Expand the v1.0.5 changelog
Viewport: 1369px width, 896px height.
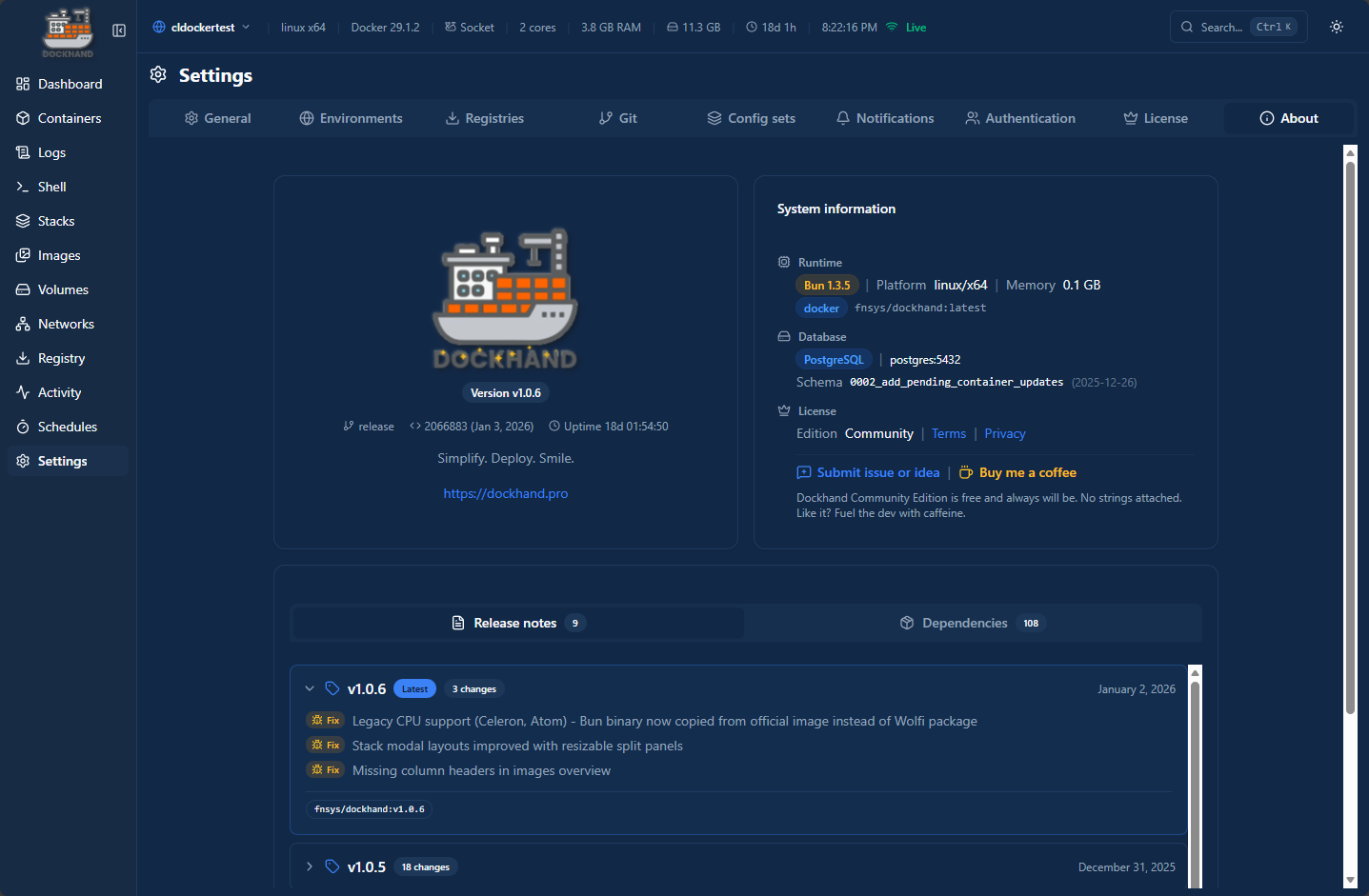310,866
